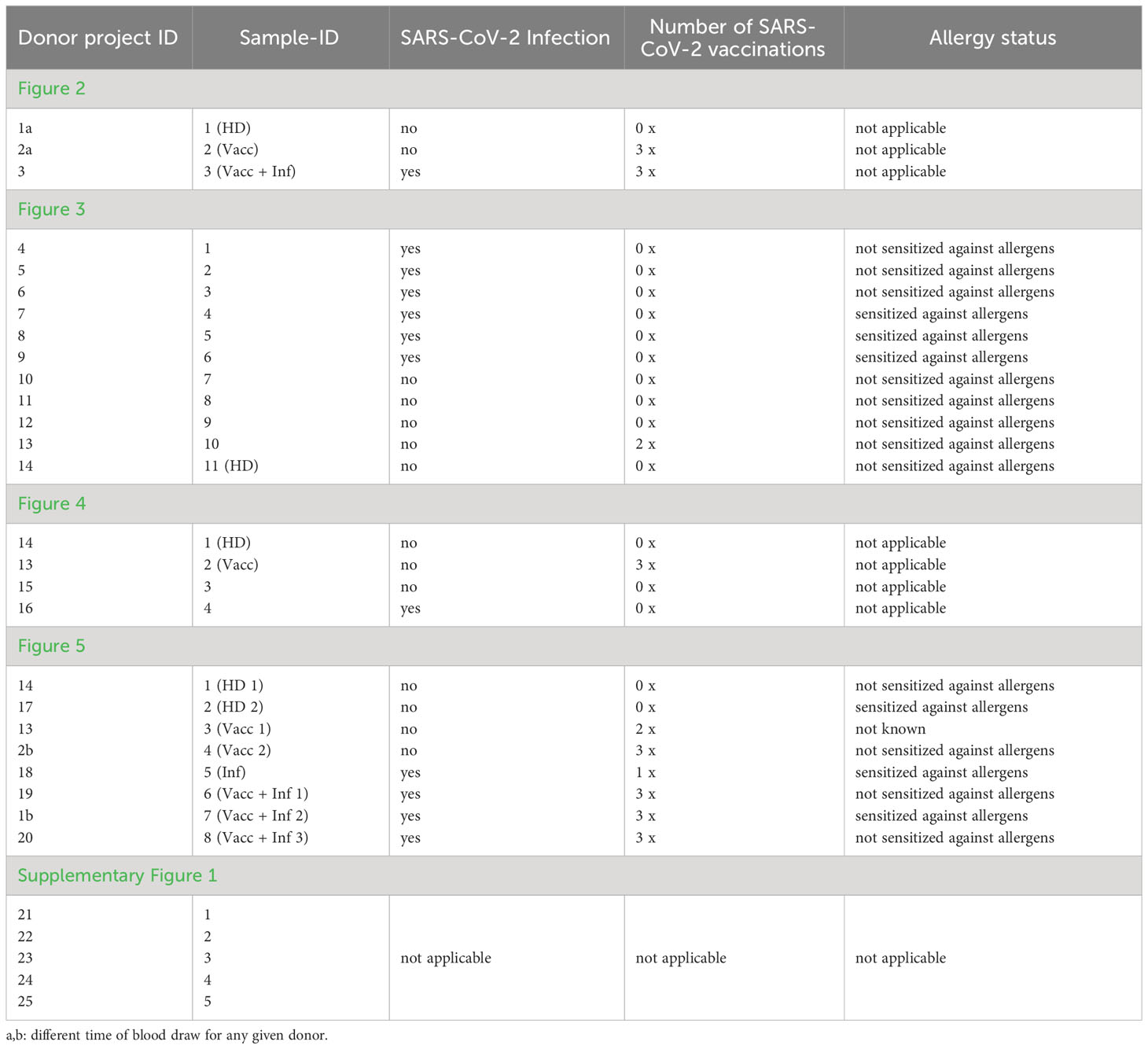Image resolution: width=1148 pixels, height=1049 pixels.
Task: Select the Supplementary Figure 1 heading
Action: (117, 875)
